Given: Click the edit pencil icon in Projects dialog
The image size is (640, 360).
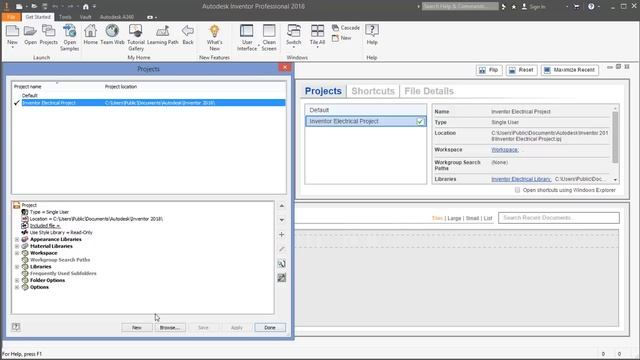Looking at the screenshot, I should click(282, 249).
